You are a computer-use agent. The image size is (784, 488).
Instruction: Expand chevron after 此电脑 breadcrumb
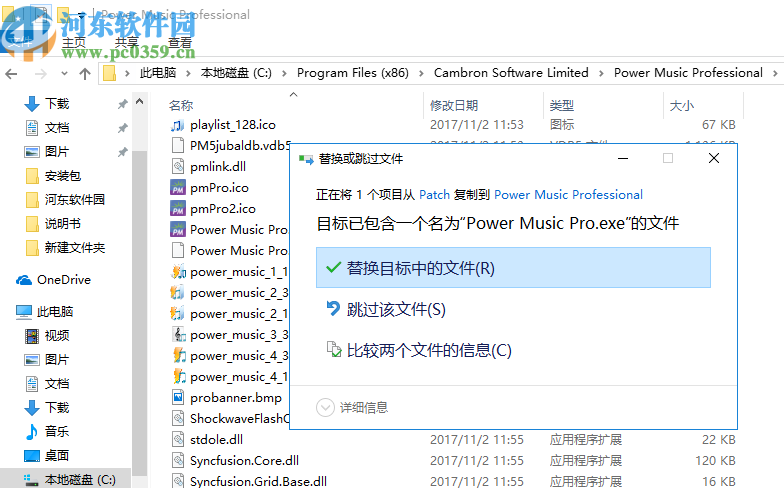click(x=188, y=74)
